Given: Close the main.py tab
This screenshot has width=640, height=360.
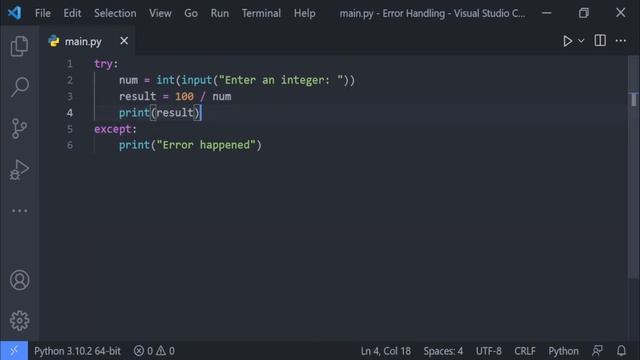Looking at the screenshot, I should tap(124, 41).
